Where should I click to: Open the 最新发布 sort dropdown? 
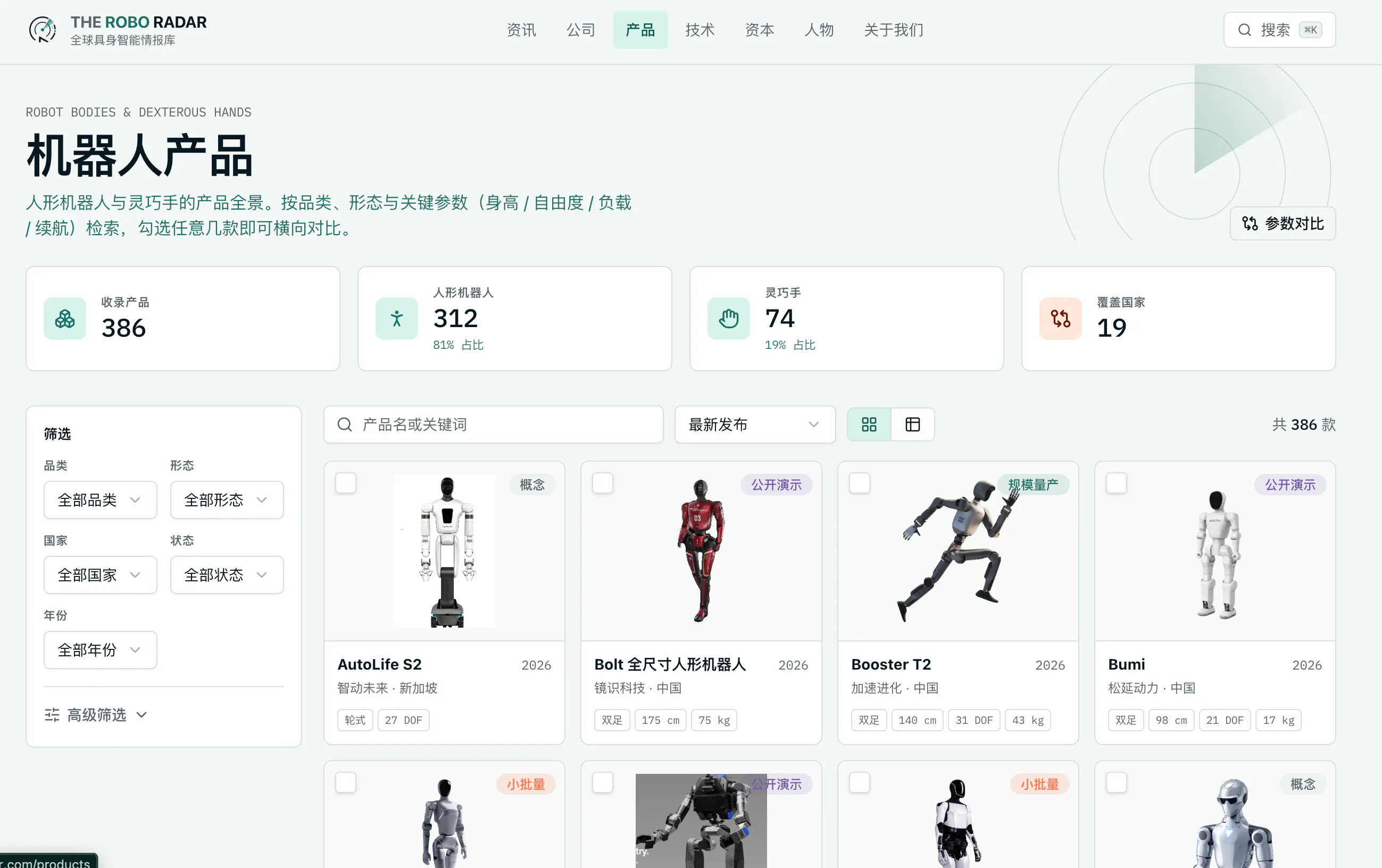(755, 424)
